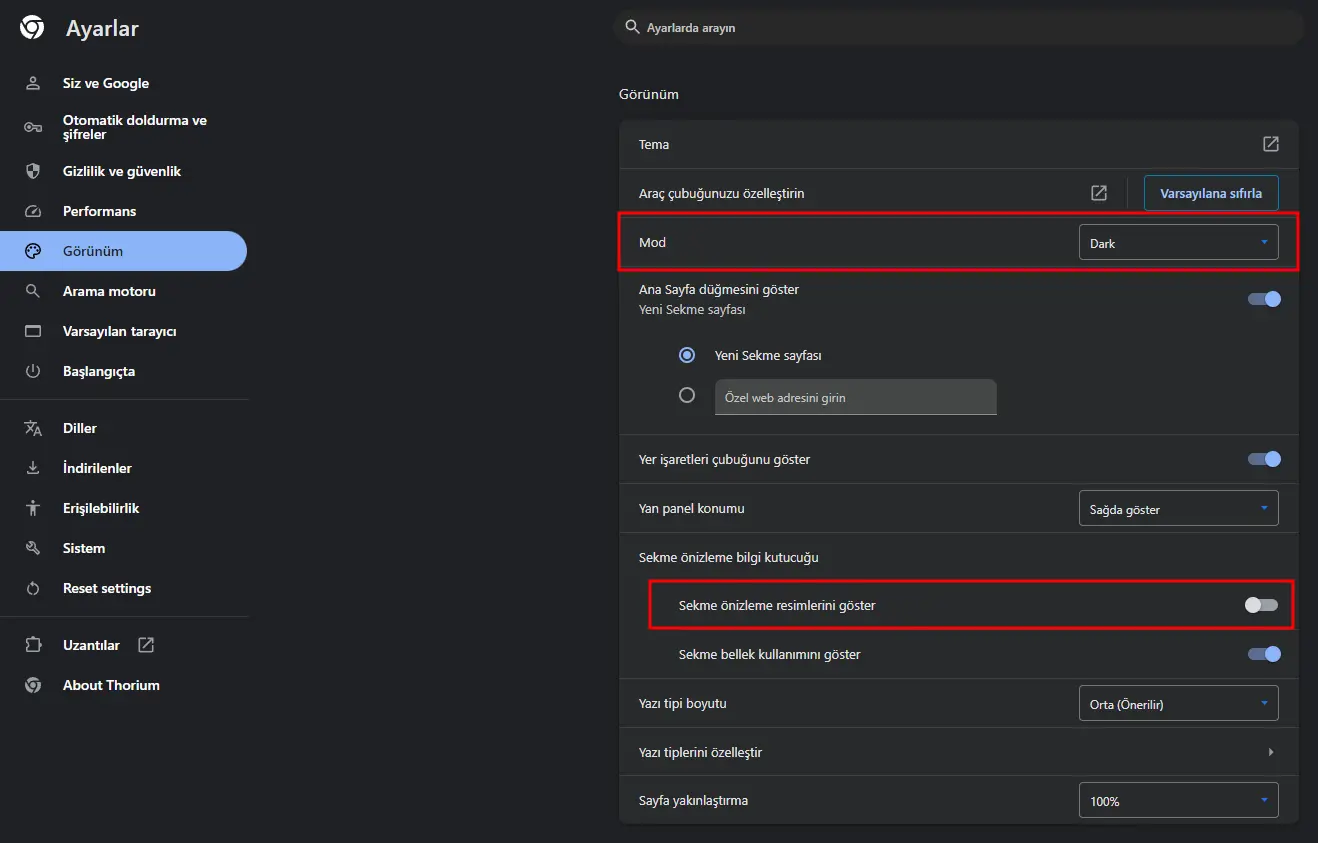1318x843 pixels.
Task: Expand the Yazı tiplerini özelleştir arrow
Action: 1271,752
